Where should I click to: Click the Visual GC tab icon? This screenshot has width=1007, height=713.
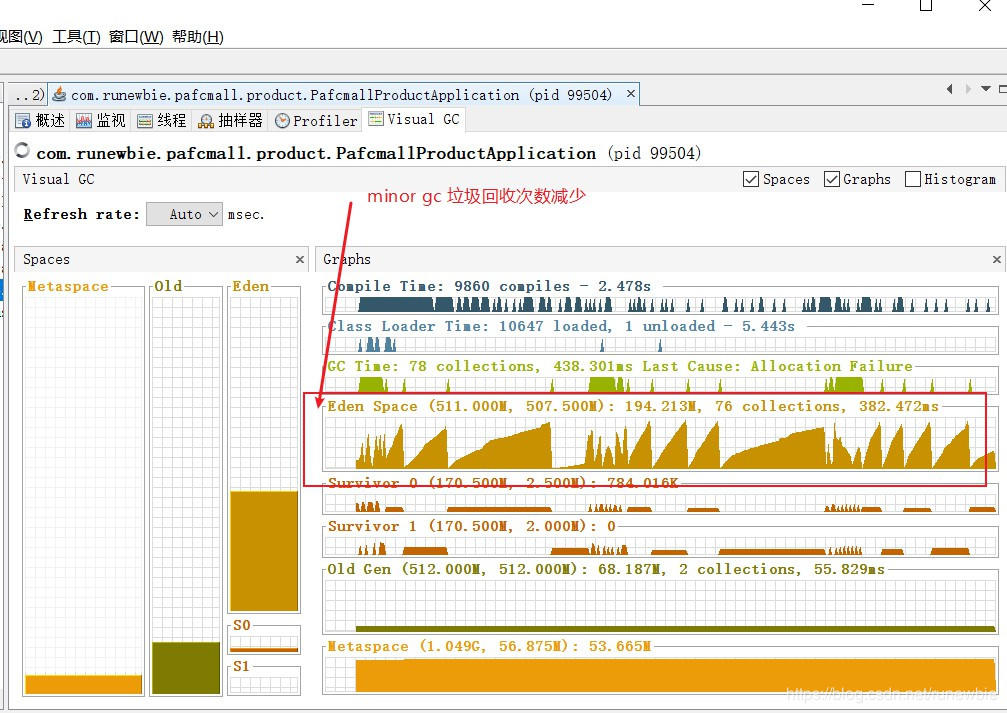376,118
